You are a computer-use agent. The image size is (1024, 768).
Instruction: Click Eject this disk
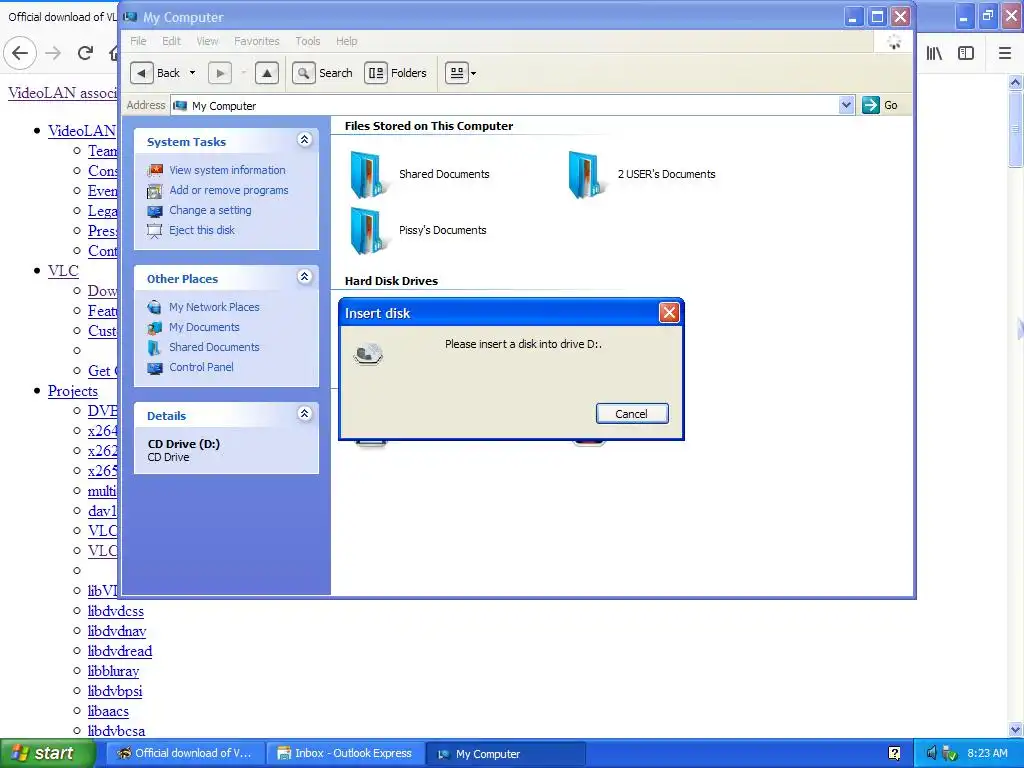click(202, 230)
